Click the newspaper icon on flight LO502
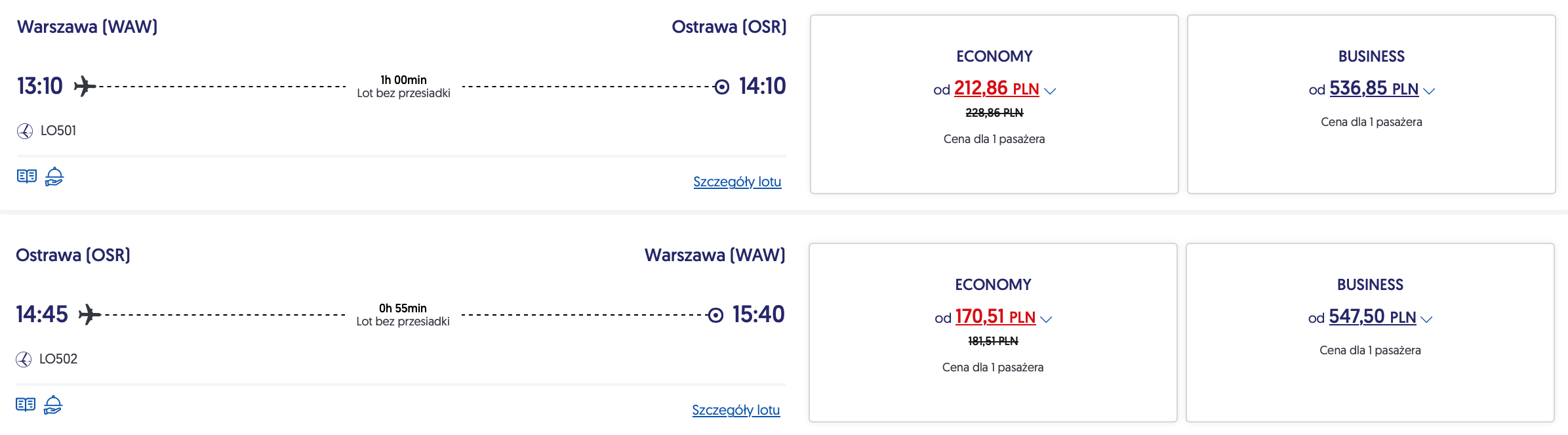1568x435 pixels. click(x=26, y=405)
